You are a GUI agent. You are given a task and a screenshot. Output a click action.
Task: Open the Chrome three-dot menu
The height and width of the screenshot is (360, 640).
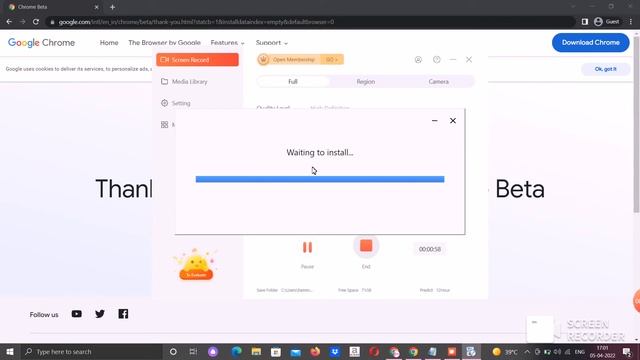pos(631,22)
